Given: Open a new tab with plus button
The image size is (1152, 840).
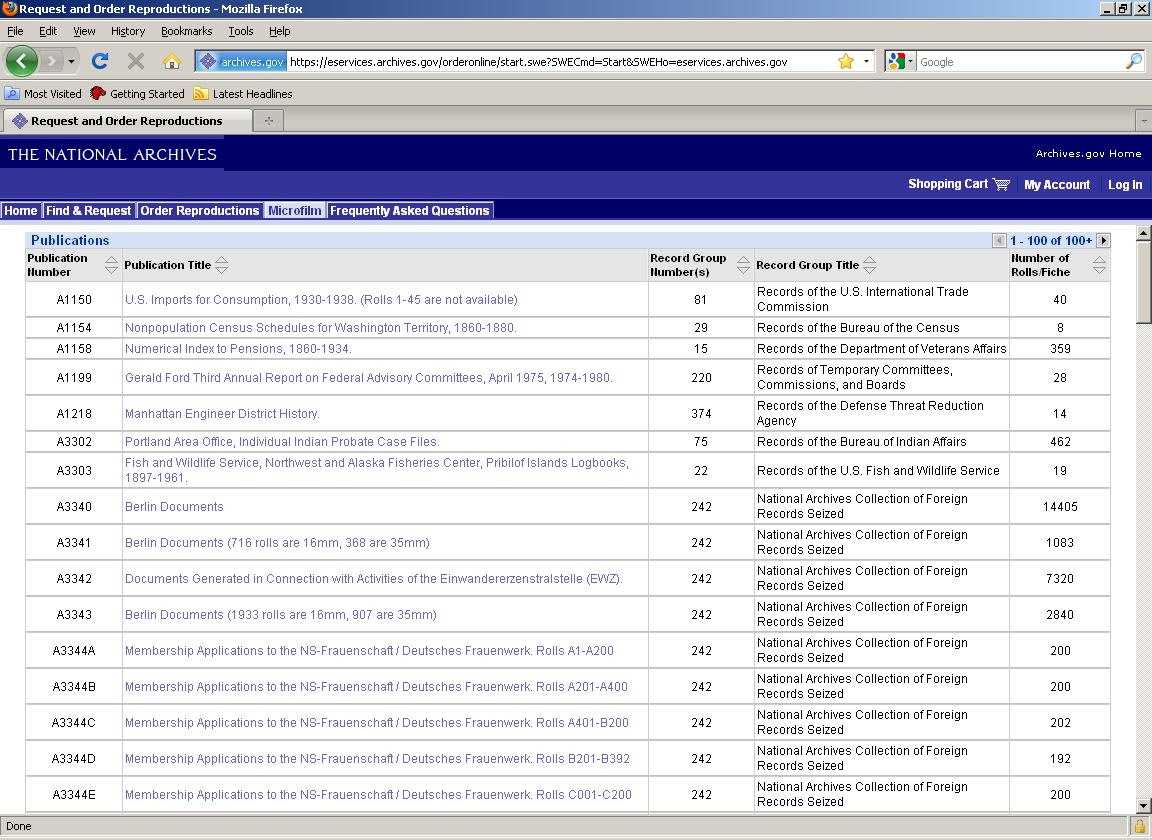Looking at the screenshot, I should [x=269, y=121].
